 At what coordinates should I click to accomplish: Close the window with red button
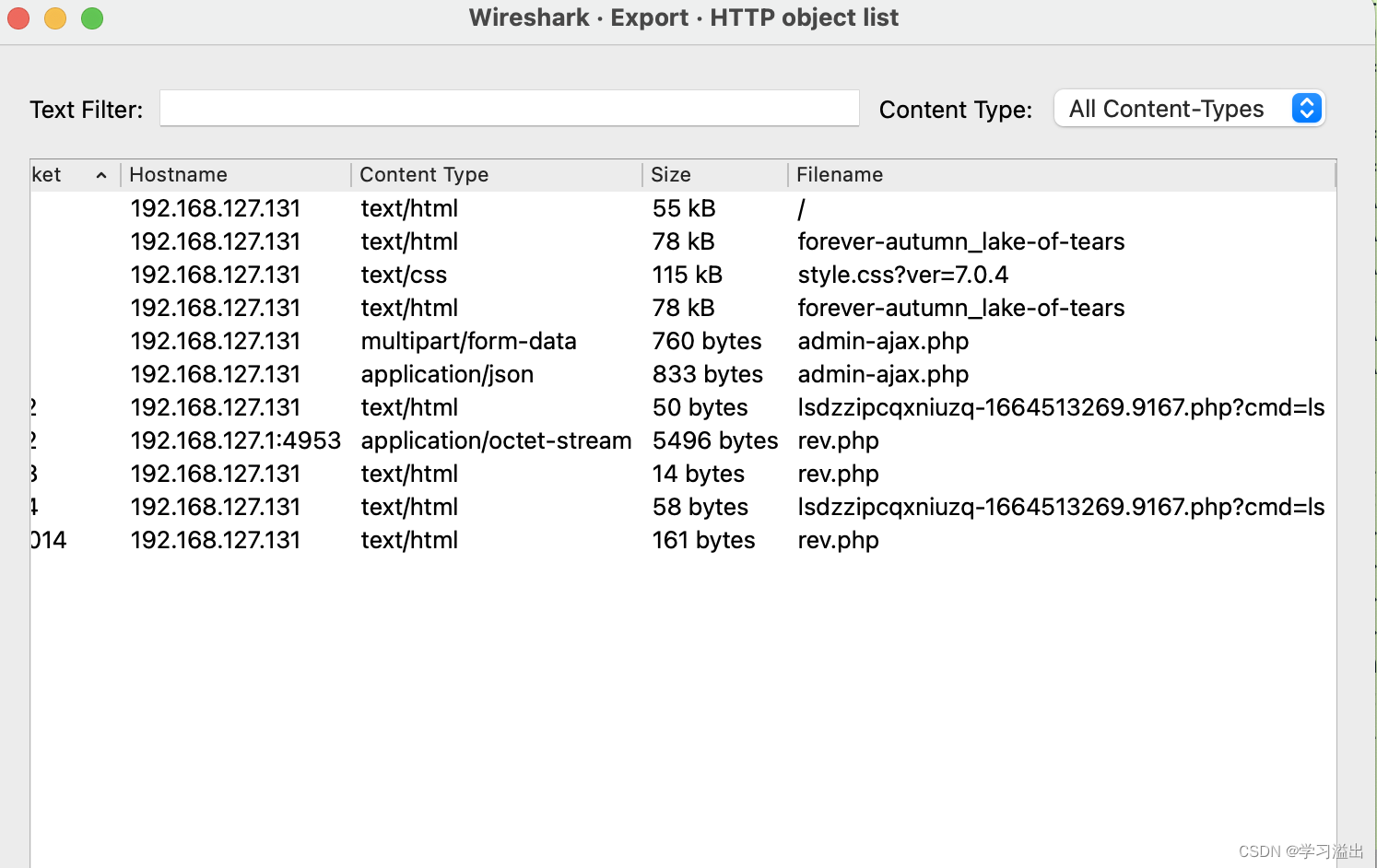18,18
